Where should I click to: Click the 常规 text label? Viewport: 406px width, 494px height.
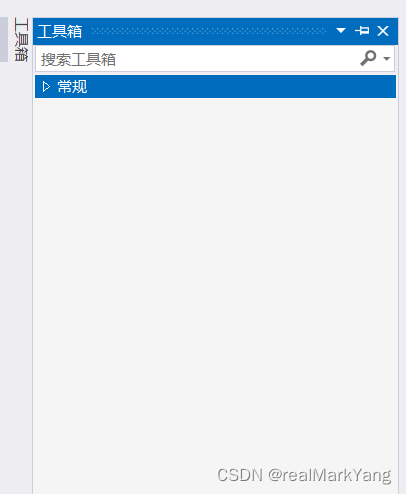tap(72, 87)
